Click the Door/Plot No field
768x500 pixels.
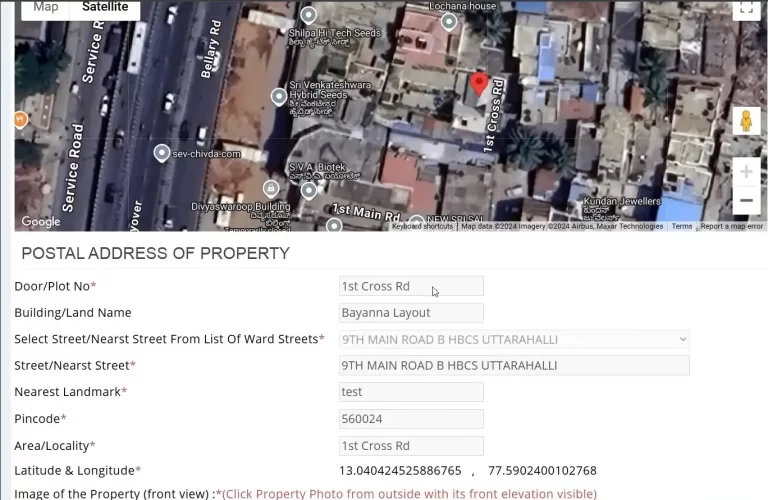[411, 286]
